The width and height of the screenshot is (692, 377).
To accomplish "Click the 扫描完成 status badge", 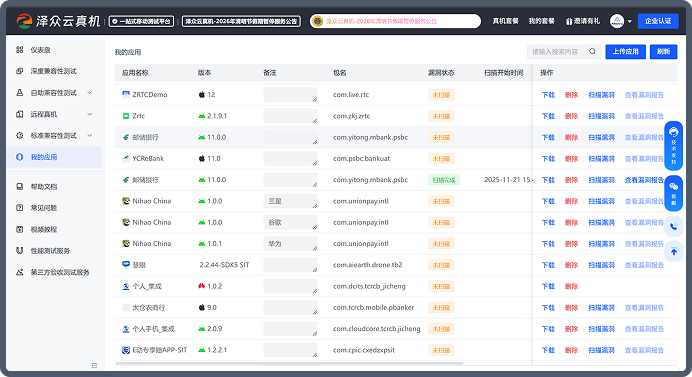I will (444, 180).
